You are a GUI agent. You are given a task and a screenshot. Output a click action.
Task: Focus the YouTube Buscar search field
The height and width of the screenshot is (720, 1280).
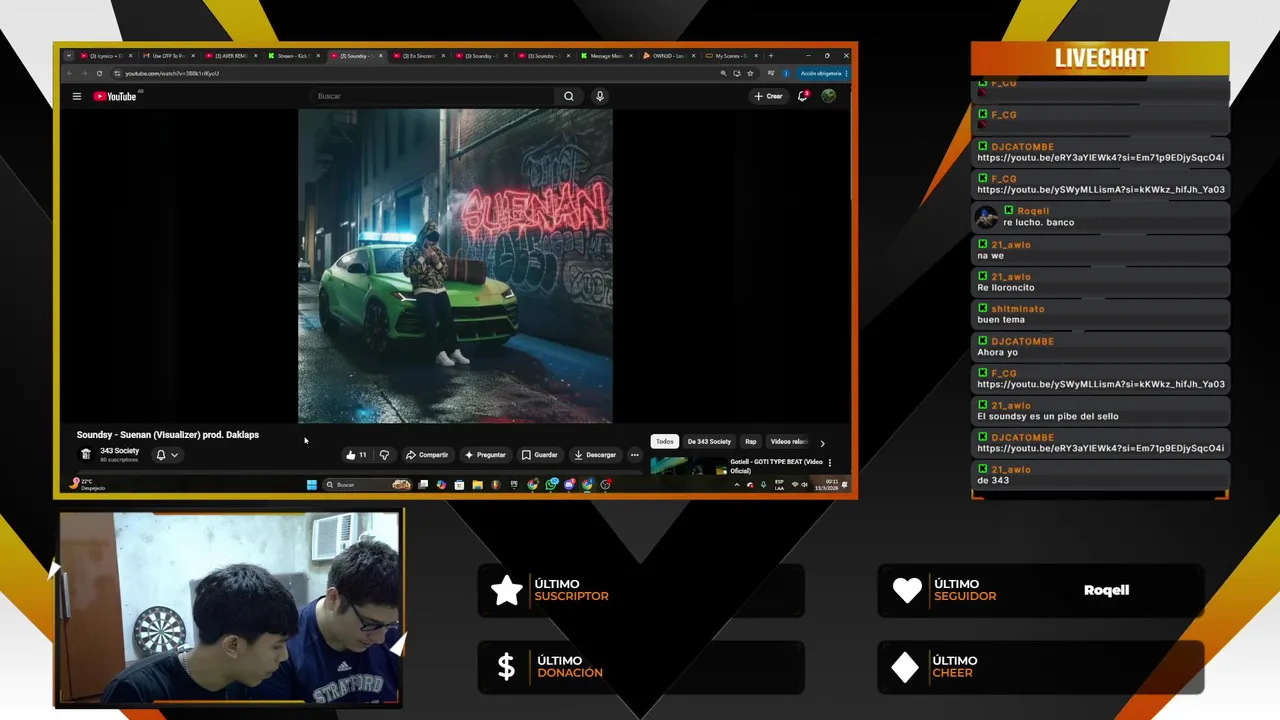432,96
